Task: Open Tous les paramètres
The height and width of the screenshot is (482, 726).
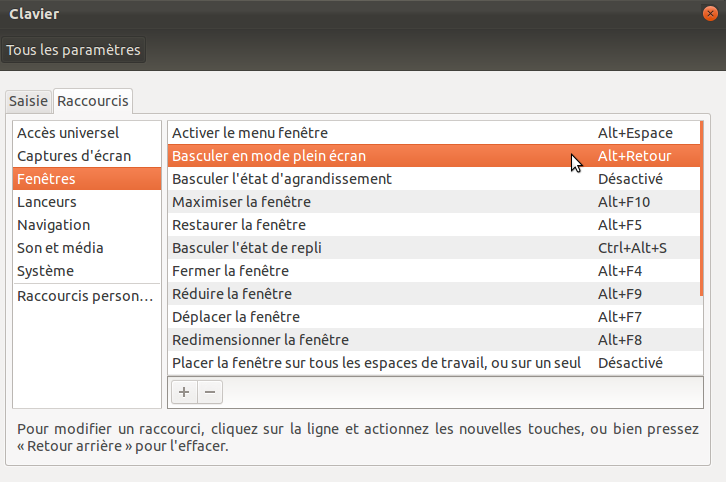Action: tap(74, 49)
